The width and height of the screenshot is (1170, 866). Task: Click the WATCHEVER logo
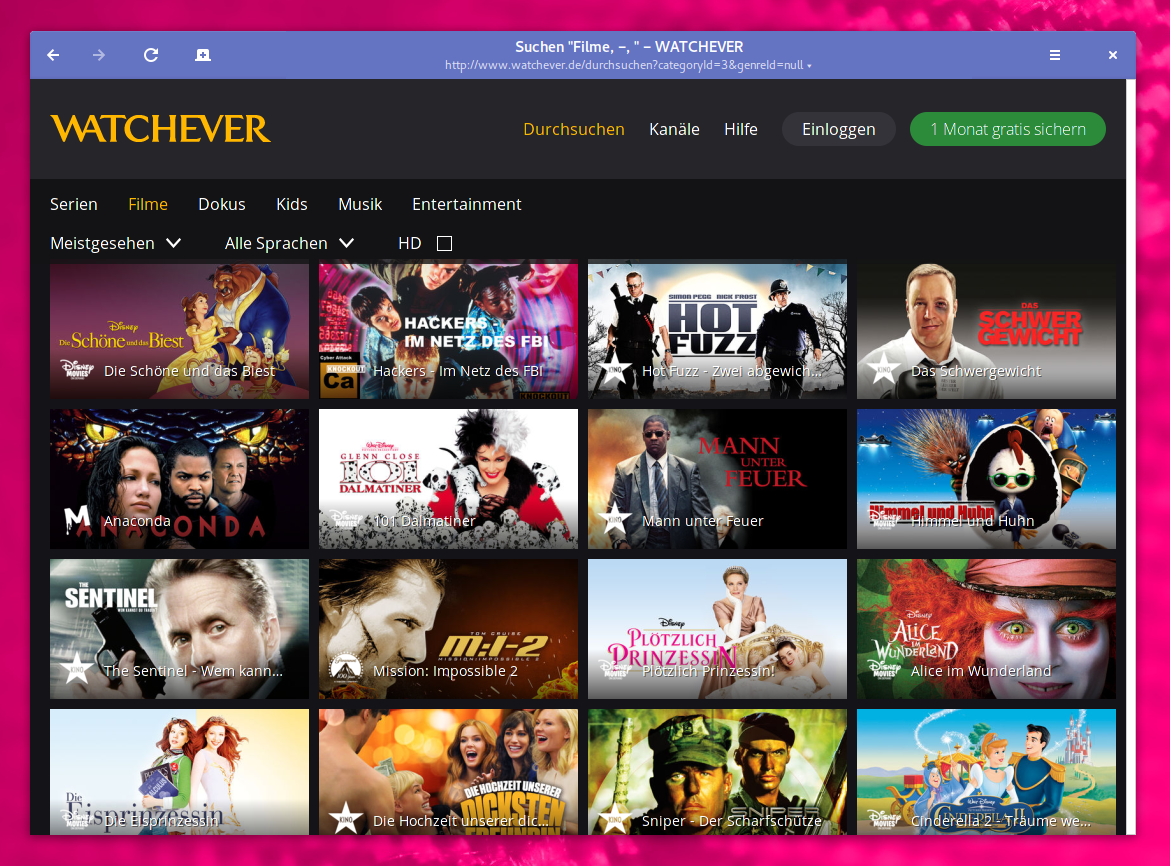click(160, 129)
